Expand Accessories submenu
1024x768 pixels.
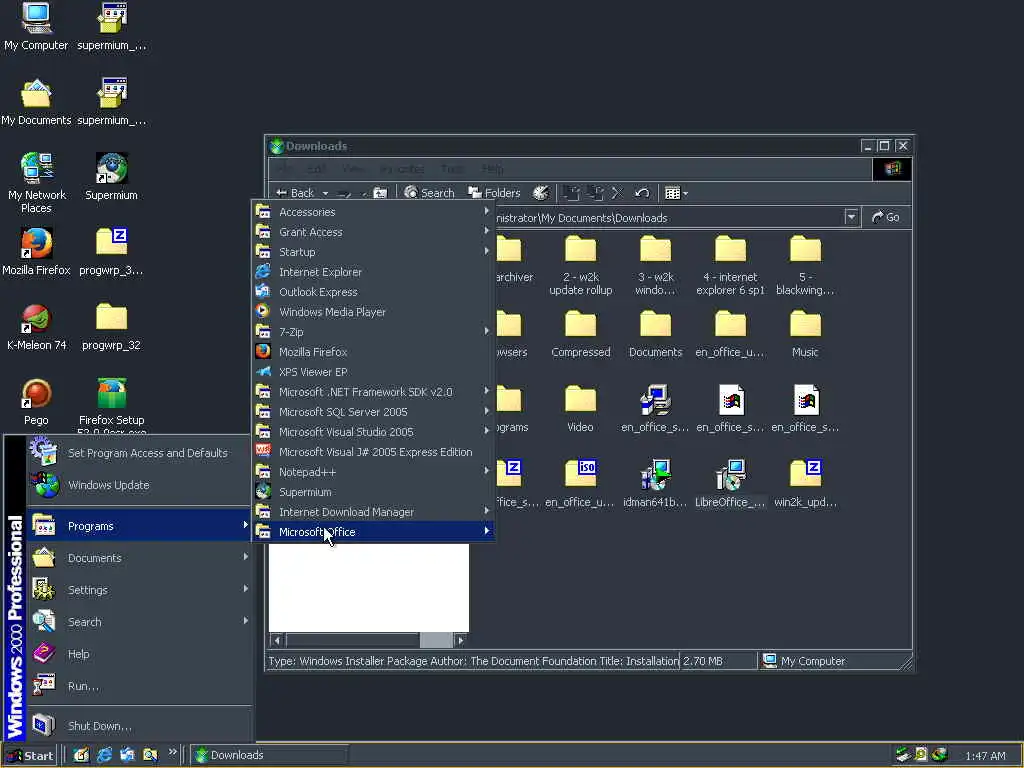tap(373, 212)
